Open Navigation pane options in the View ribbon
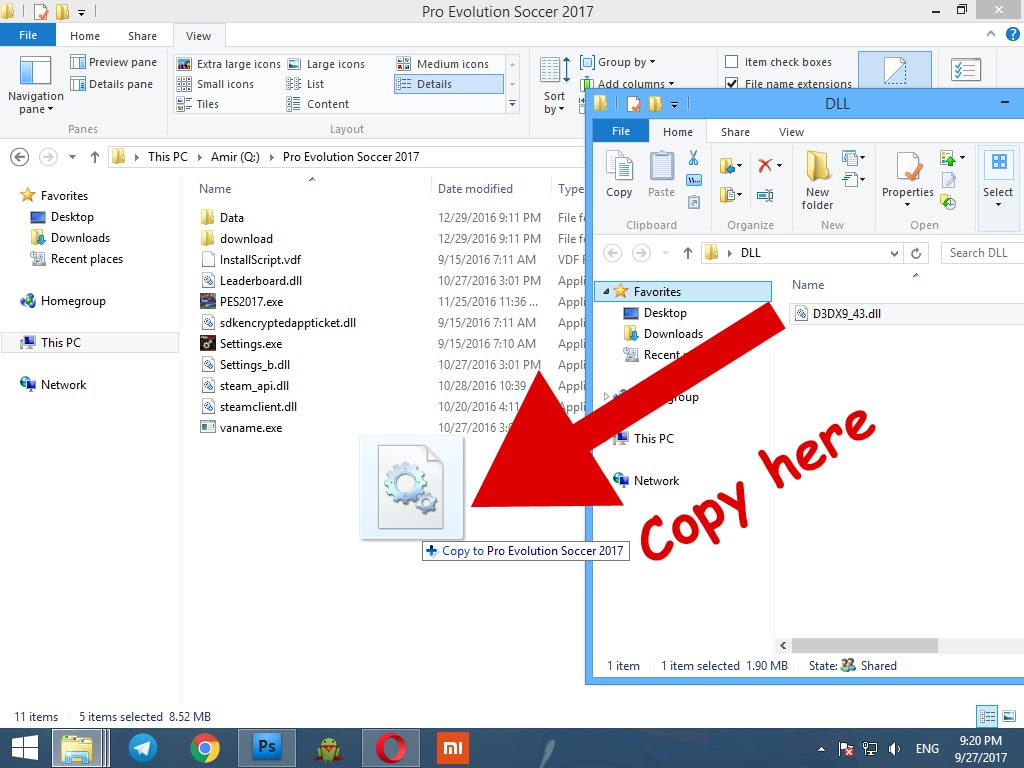This screenshot has height=768, width=1024. coord(35,86)
